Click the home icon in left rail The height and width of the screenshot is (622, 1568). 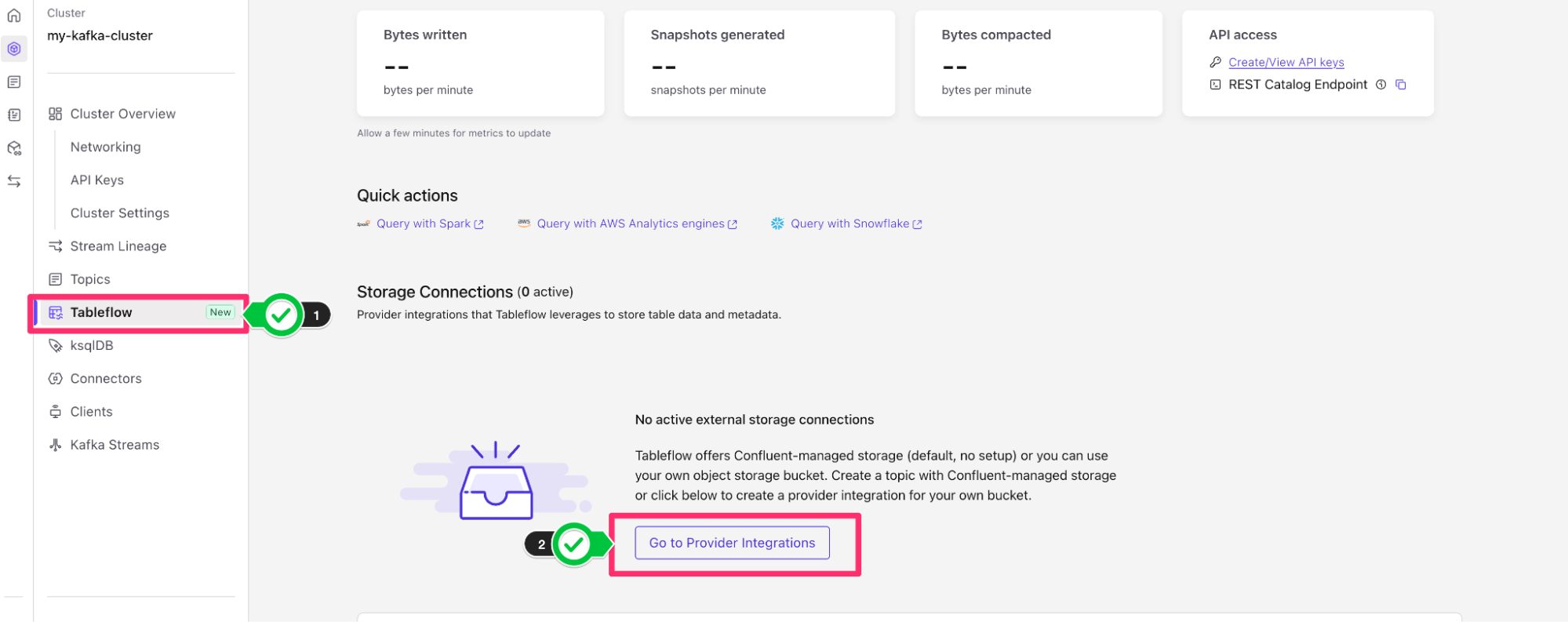14,16
